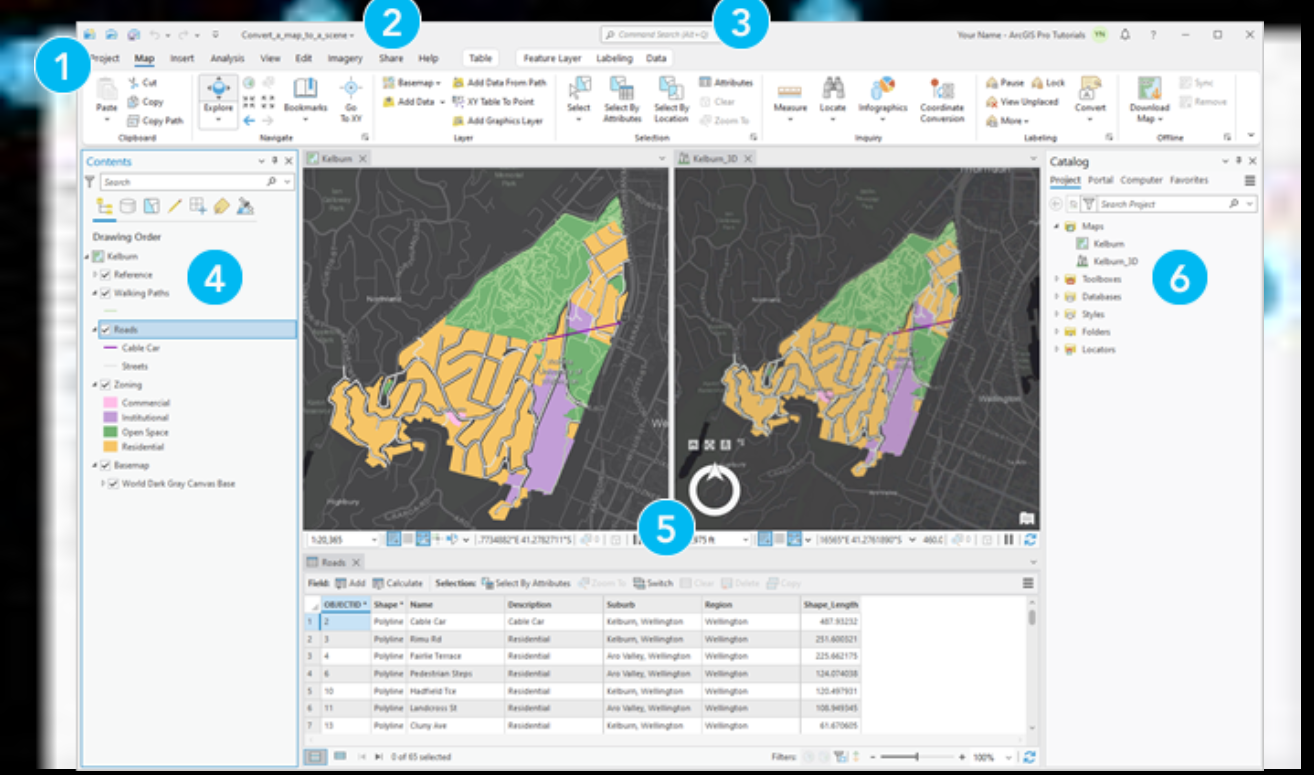Open Select By Location tool
This screenshot has height=775, width=1314.
click(x=670, y=94)
